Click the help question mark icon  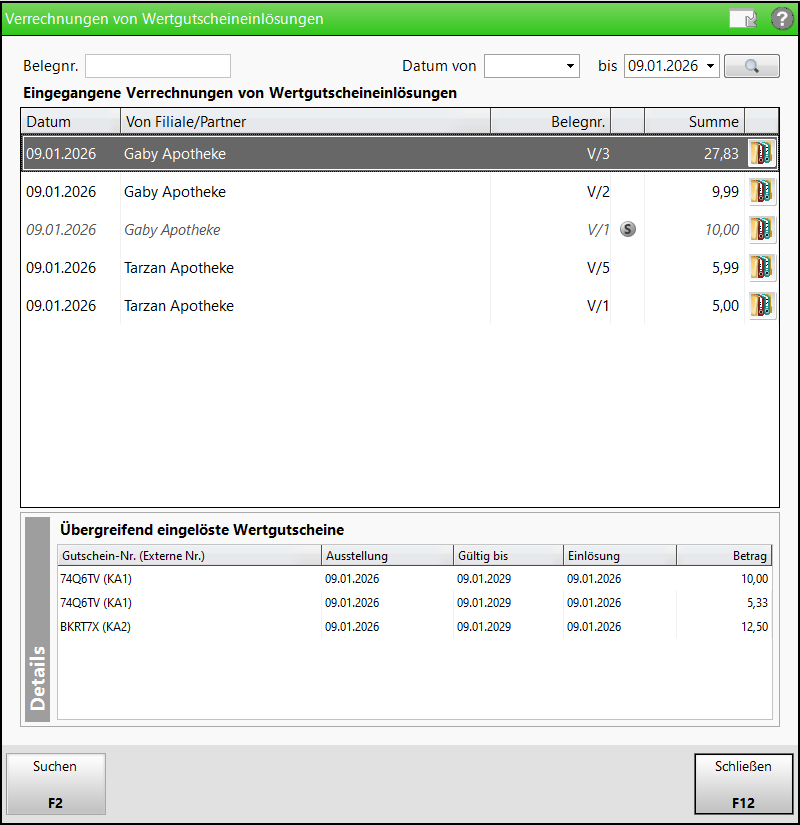pos(781,19)
